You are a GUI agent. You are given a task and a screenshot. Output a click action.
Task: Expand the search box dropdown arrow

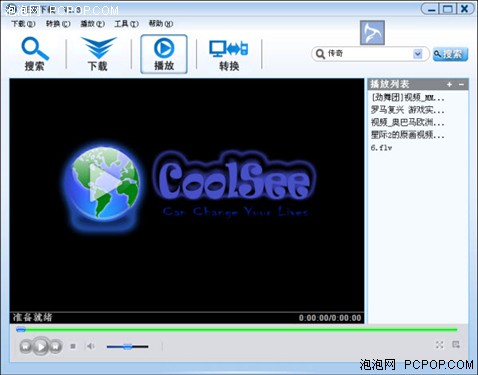coord(417,54)
